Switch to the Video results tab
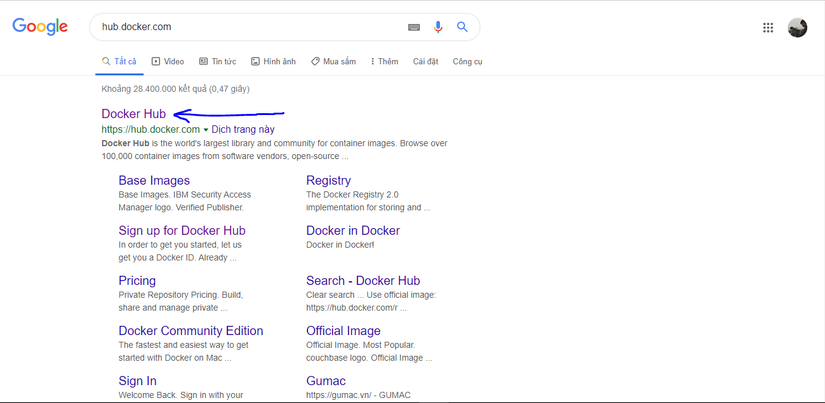This screenshot has width=825, height=403. 168,62
